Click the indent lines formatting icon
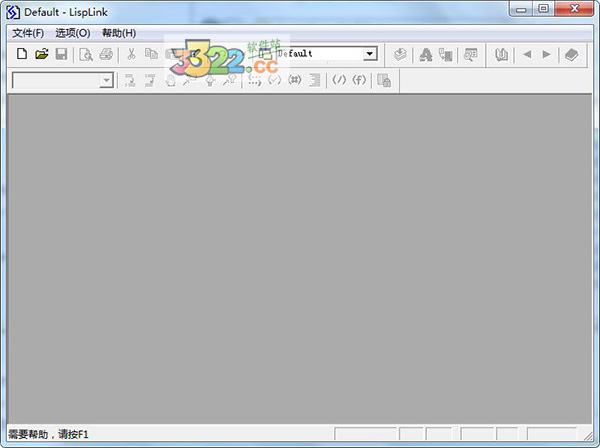Screen dimensions: 600x448 [315, 80]
